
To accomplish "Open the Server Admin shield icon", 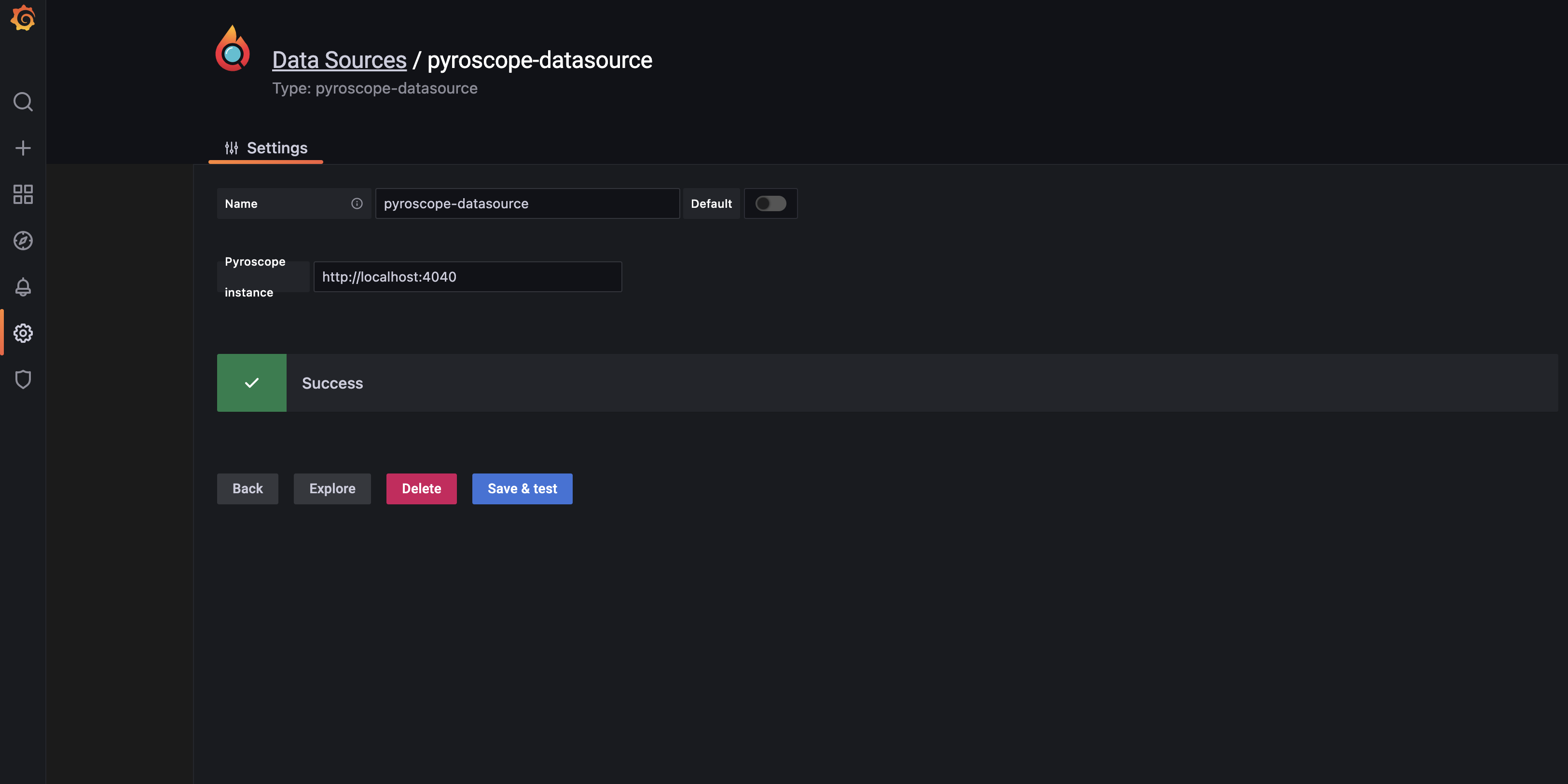I will (x=23, y=379).
